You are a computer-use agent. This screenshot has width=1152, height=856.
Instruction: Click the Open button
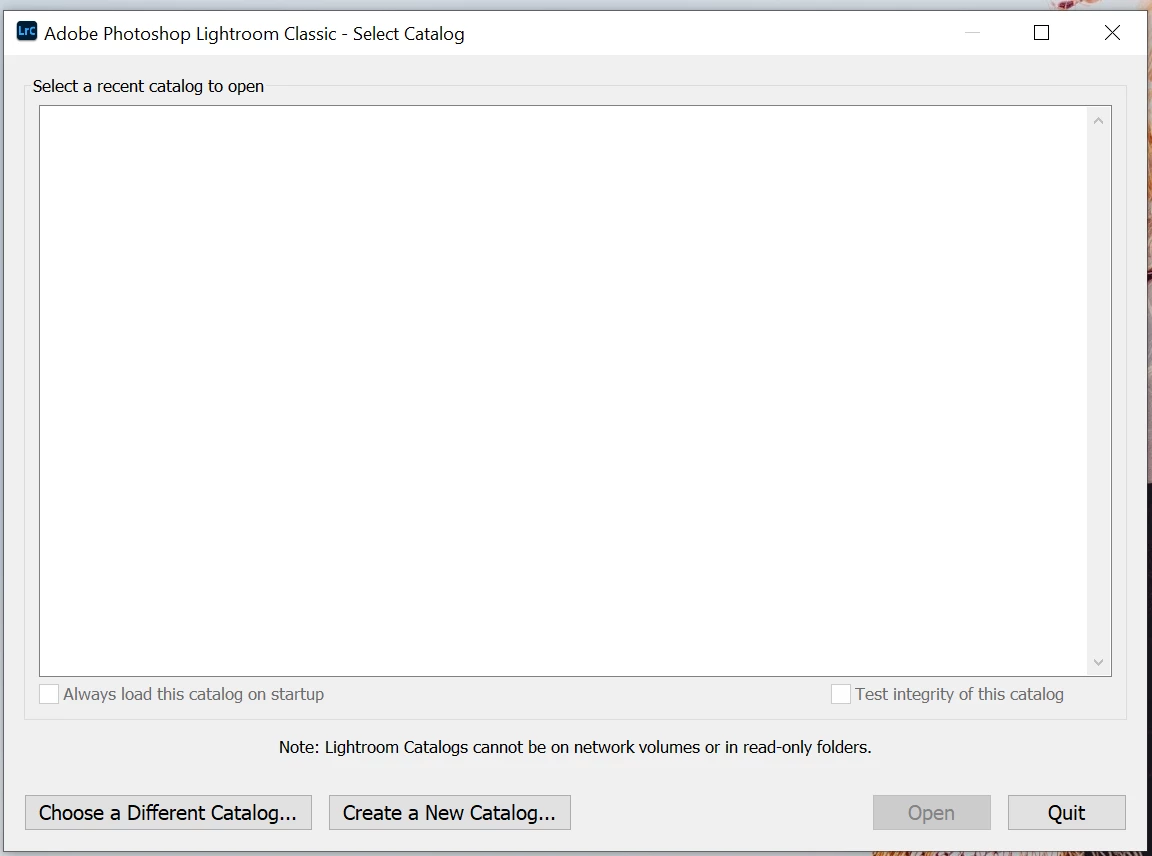(932, 813)
